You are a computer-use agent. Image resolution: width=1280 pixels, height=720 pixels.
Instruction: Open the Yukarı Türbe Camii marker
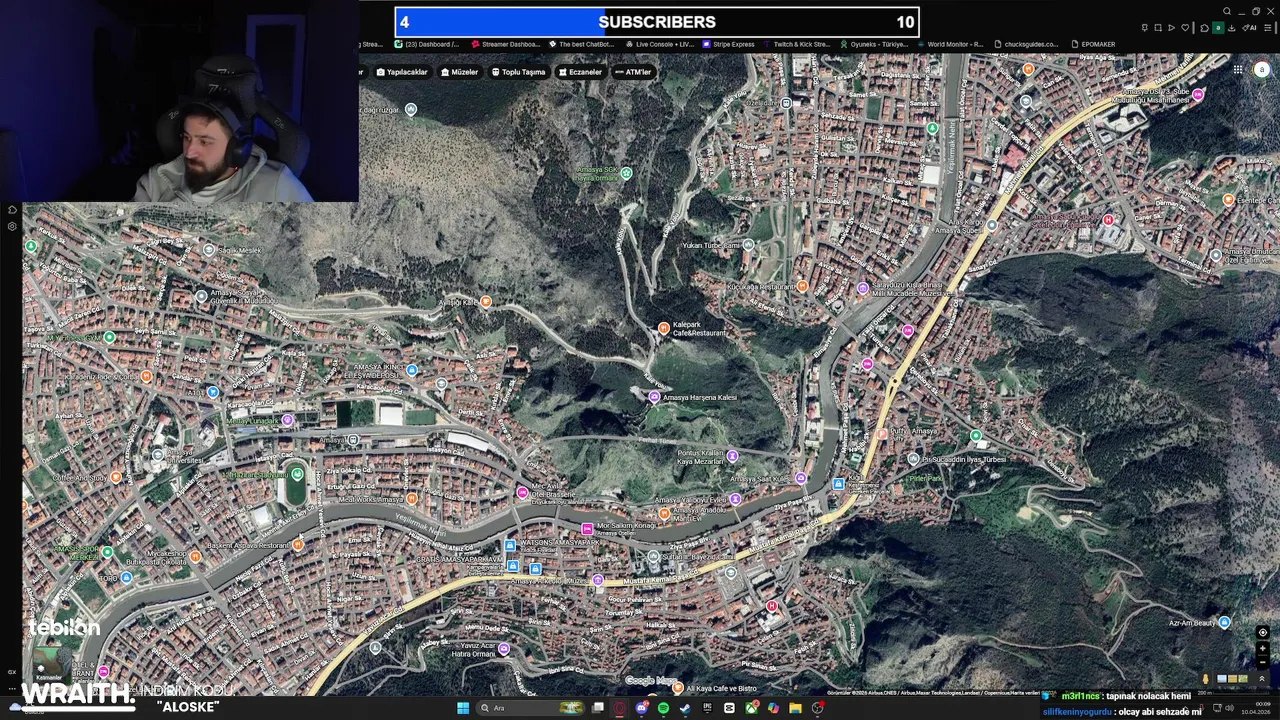(746, 244)
